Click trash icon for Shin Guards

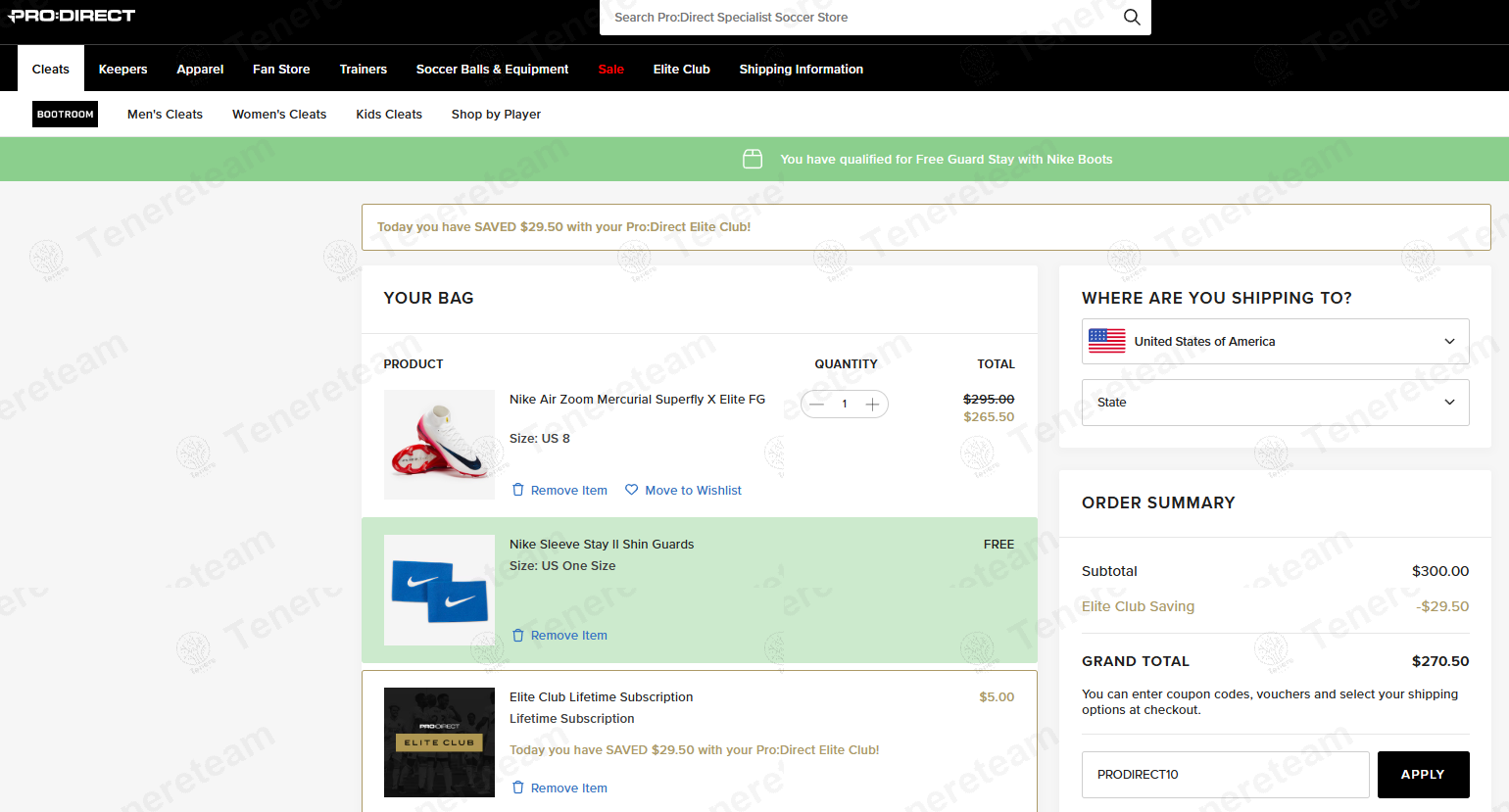tap(518, 636)
